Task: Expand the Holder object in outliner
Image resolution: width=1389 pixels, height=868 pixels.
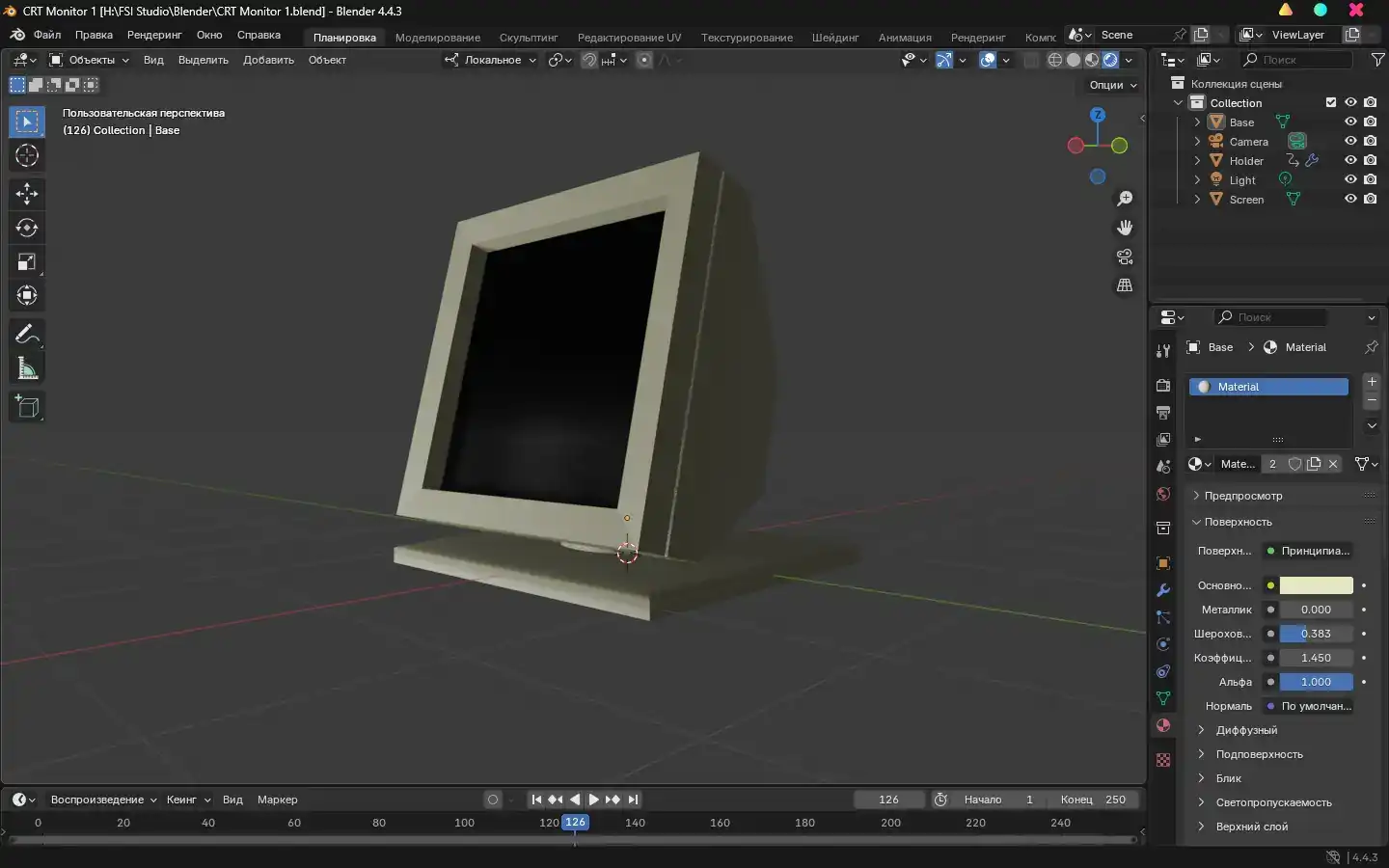Action: 1197,161
